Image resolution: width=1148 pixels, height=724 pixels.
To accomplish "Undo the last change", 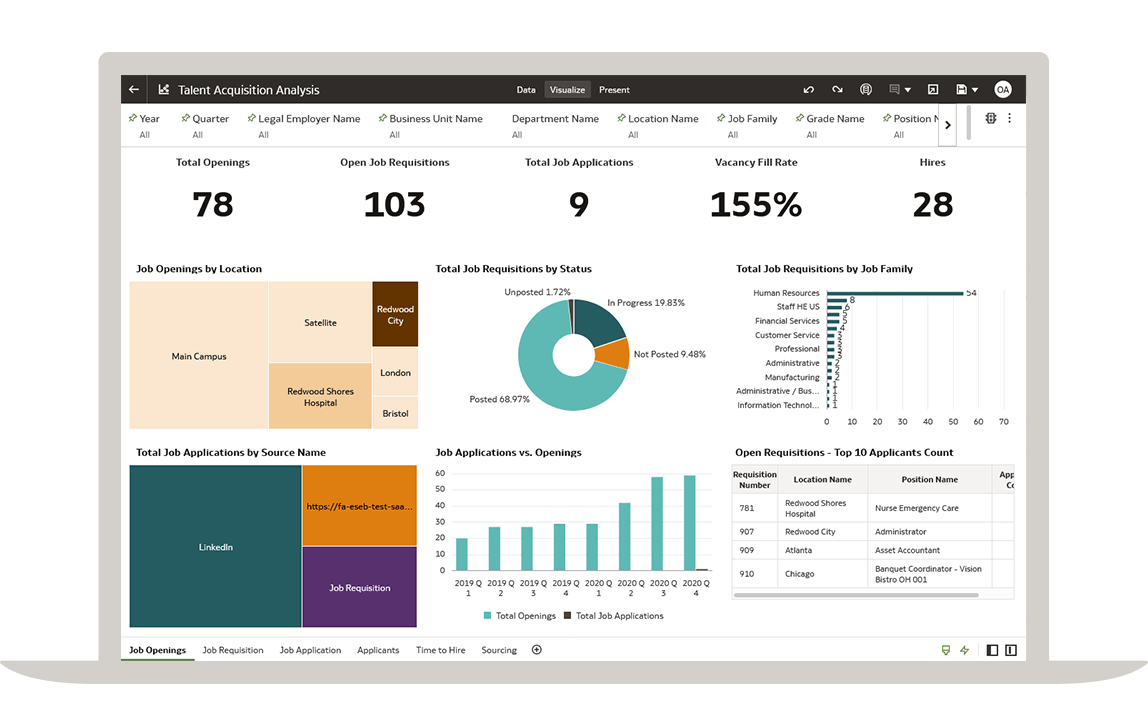I will 808,90.
